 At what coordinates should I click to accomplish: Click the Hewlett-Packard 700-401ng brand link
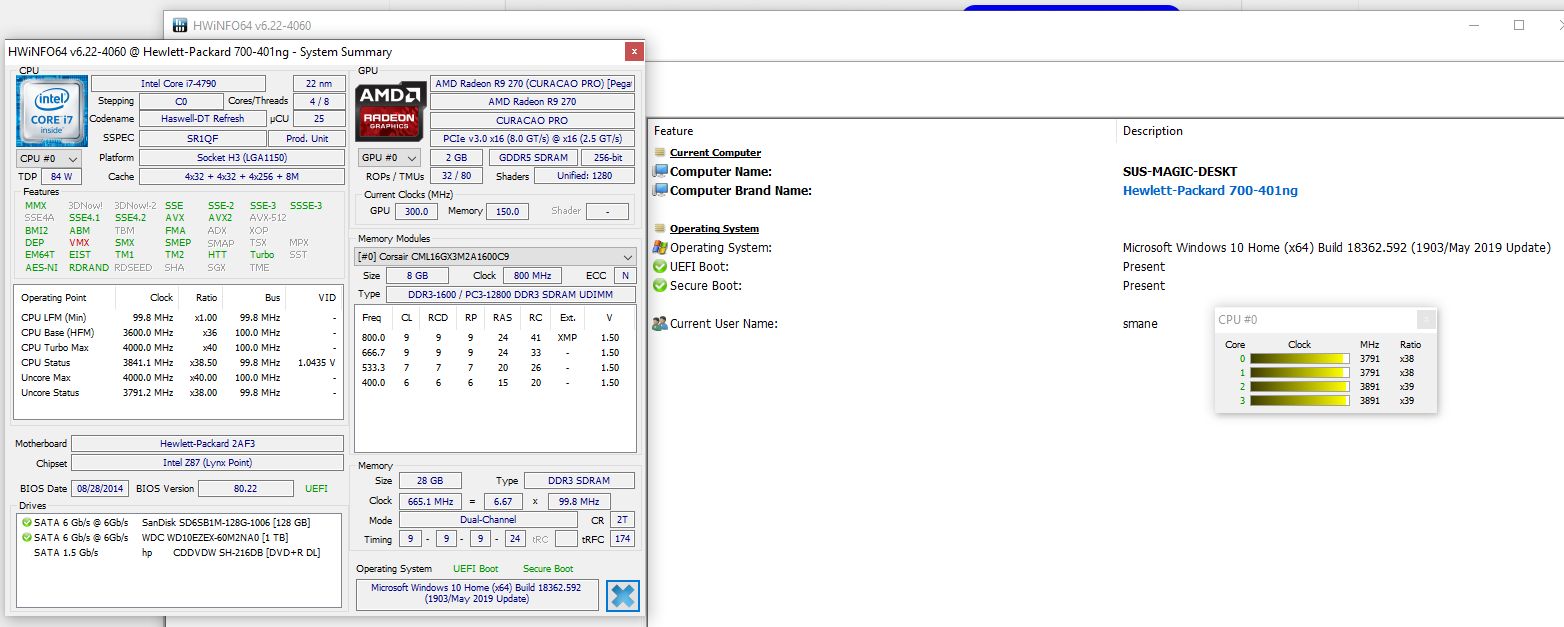pos(1210,190)
